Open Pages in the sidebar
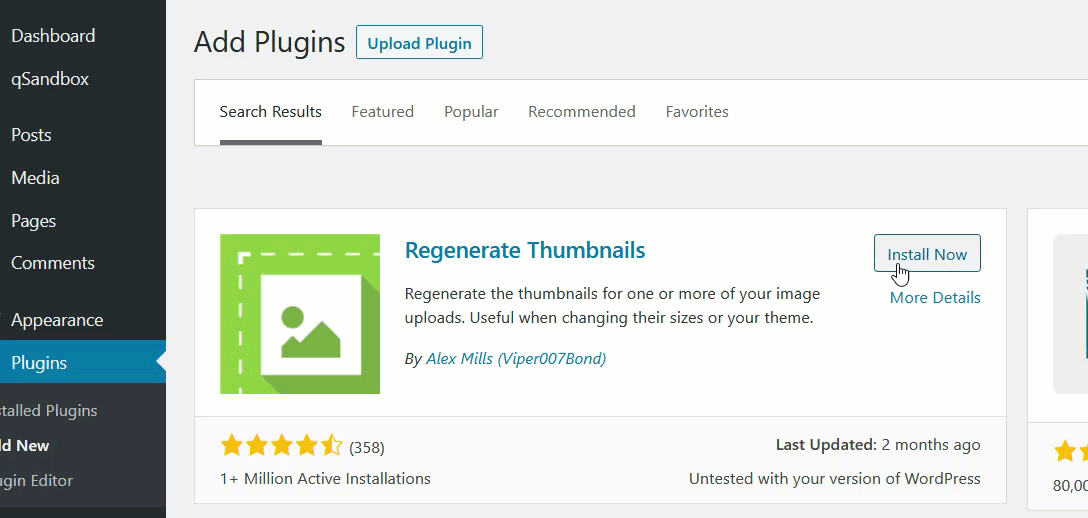 coord(33,221)
